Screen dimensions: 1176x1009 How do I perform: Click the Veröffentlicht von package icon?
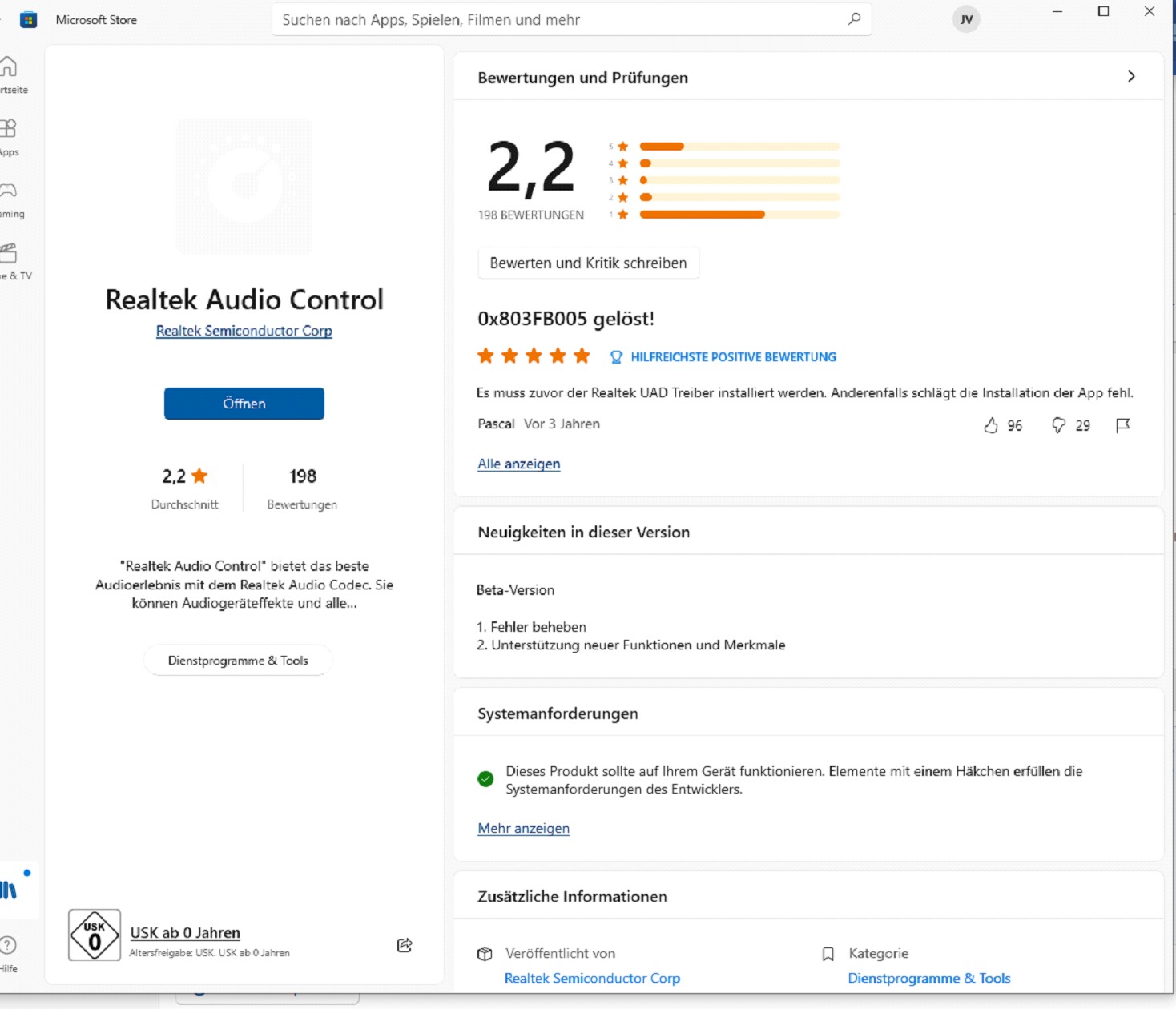(485, 954)
